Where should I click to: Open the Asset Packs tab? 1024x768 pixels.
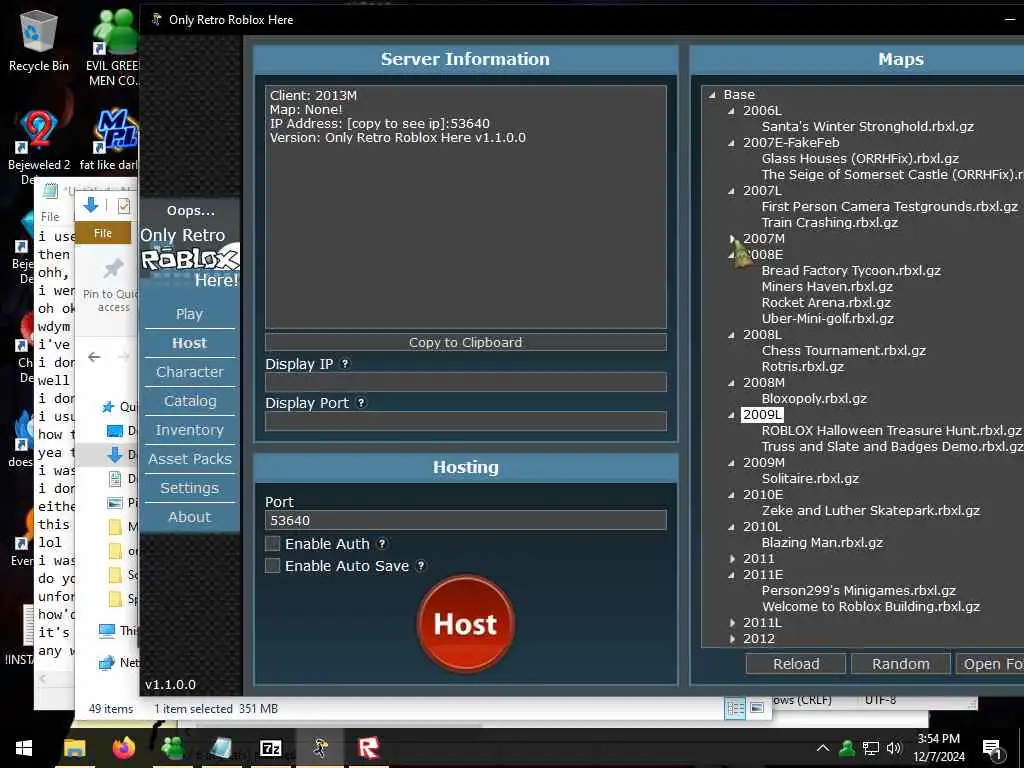pyautogui.click(x=189, y=458)
